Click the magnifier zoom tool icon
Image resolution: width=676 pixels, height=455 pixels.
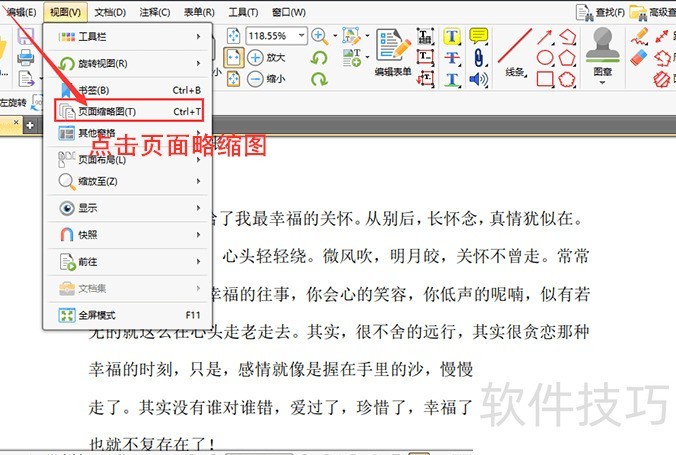click(319, 36)
